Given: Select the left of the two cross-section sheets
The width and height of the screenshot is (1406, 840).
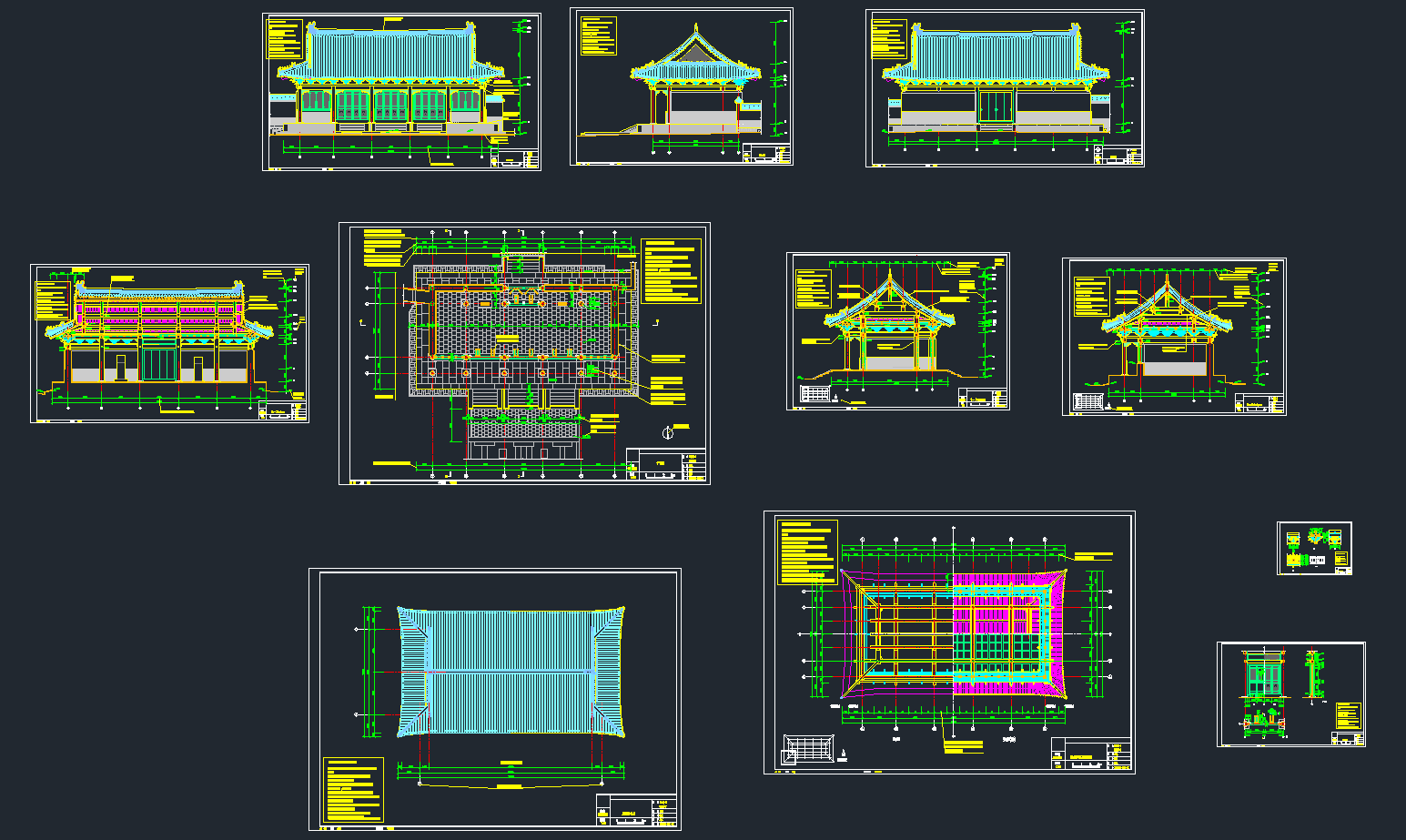Looking at the screenshot, I should (x=898, y=331).
